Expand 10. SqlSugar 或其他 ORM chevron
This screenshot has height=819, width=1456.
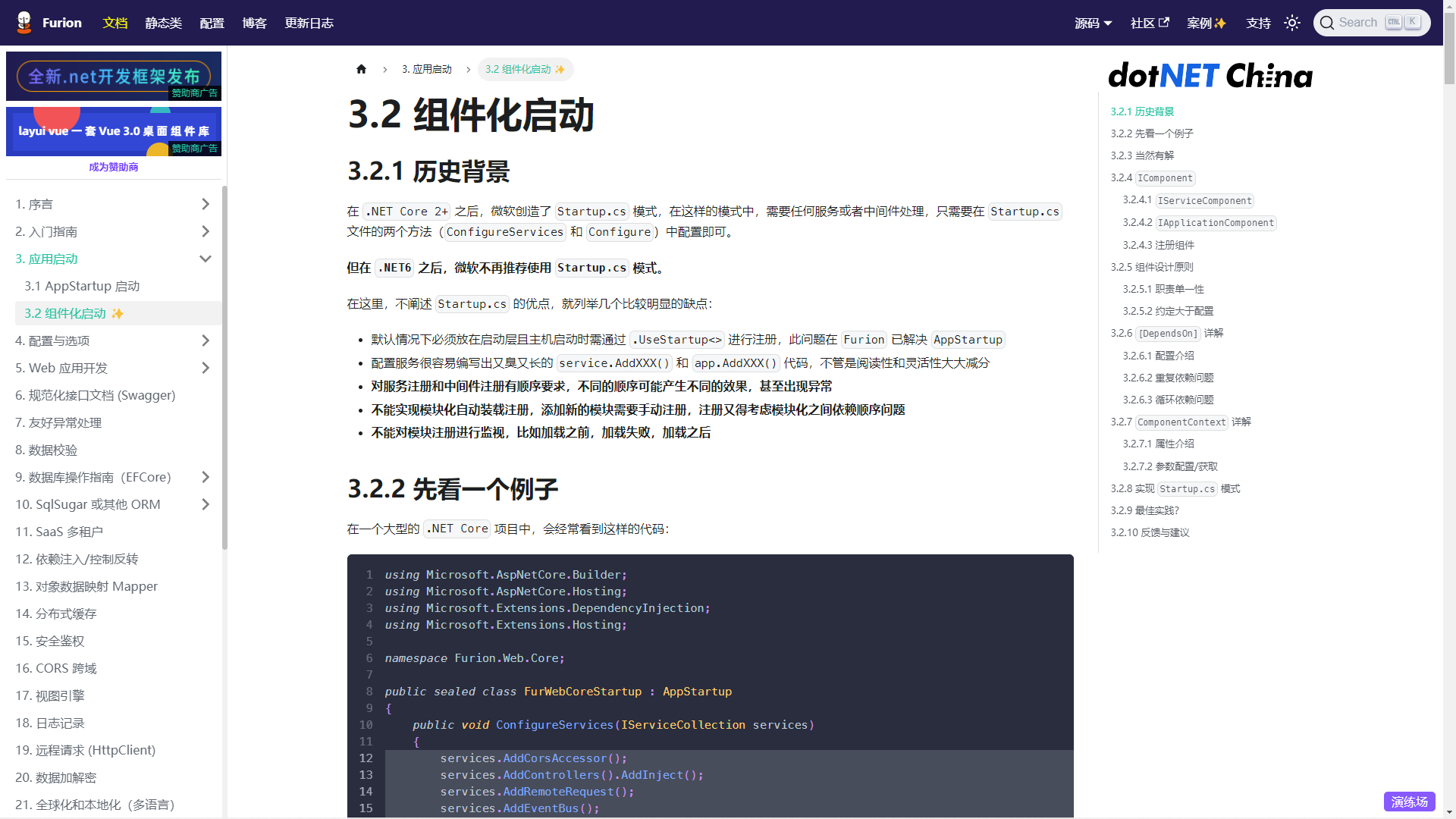[206, 504]
